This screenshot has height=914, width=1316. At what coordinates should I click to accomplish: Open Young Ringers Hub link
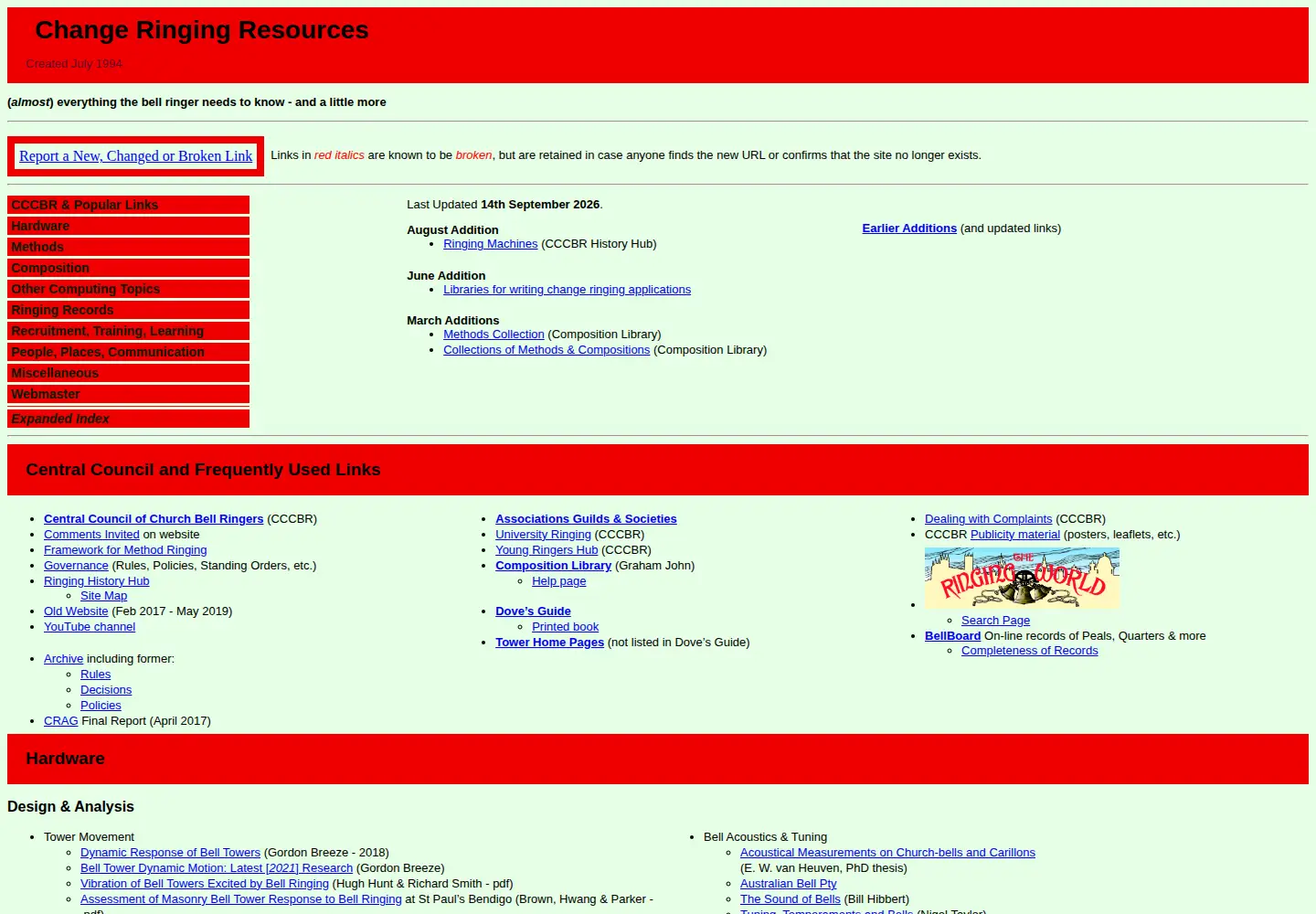tap(547, 550)
